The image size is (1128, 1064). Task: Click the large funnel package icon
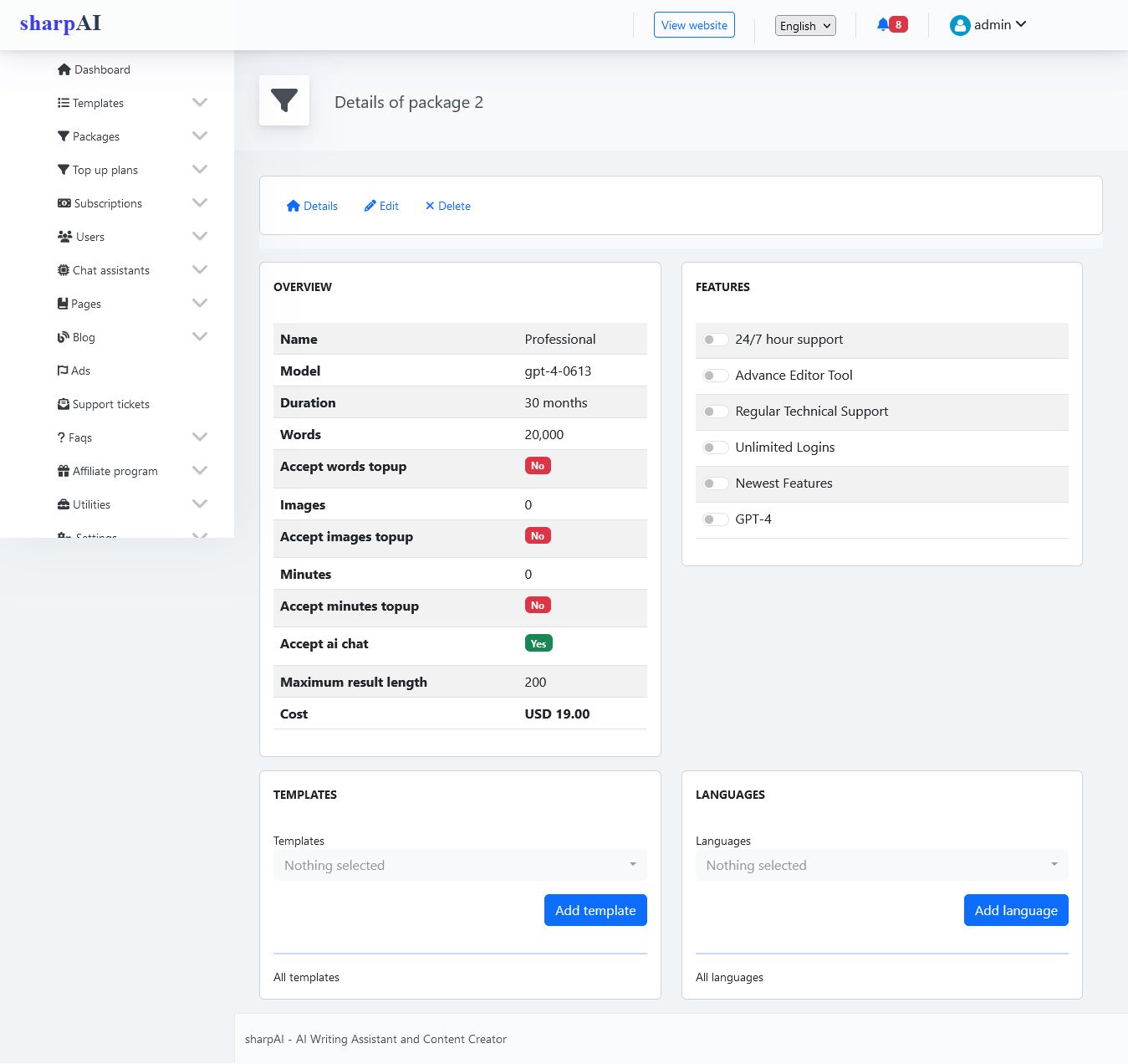[x=284, y=100]
